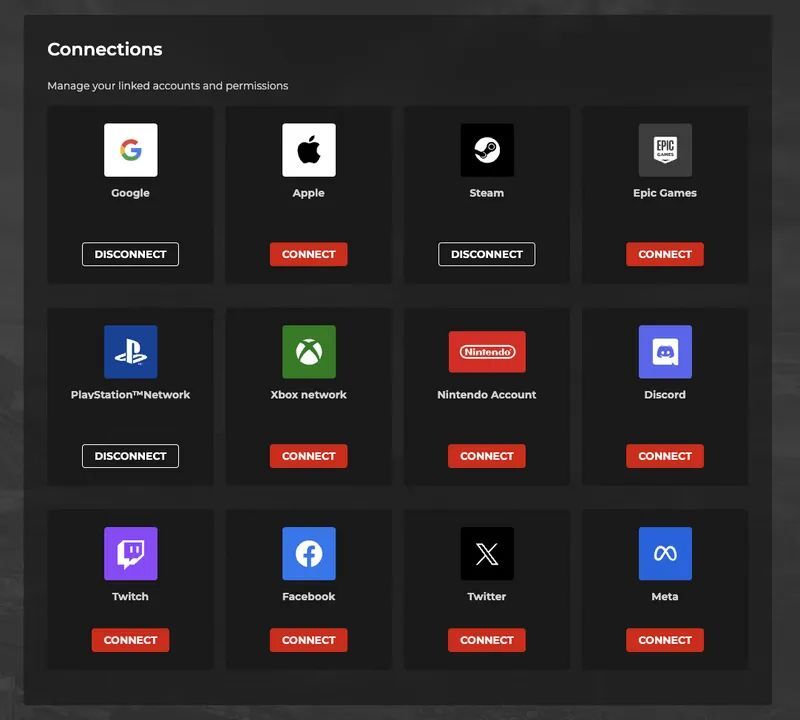800x720 pixels.
Task: Disconnect the PlayStation Network account
Action: (x=131, y=456)
